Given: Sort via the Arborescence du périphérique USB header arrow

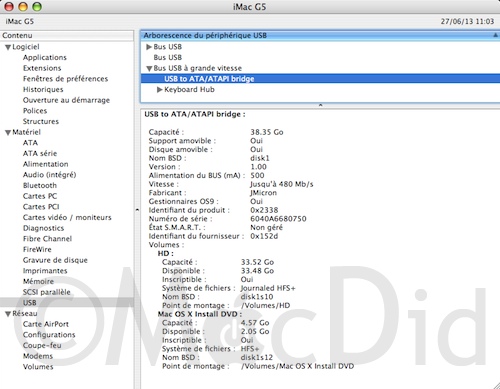Looking at the screenshot, I should (495, 35).
